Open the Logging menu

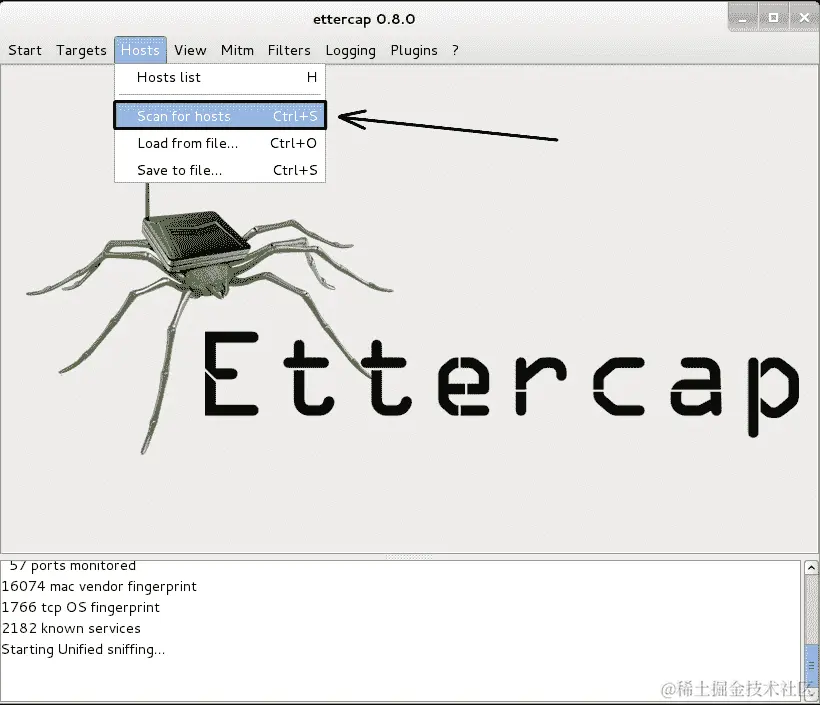coord(350,50)
